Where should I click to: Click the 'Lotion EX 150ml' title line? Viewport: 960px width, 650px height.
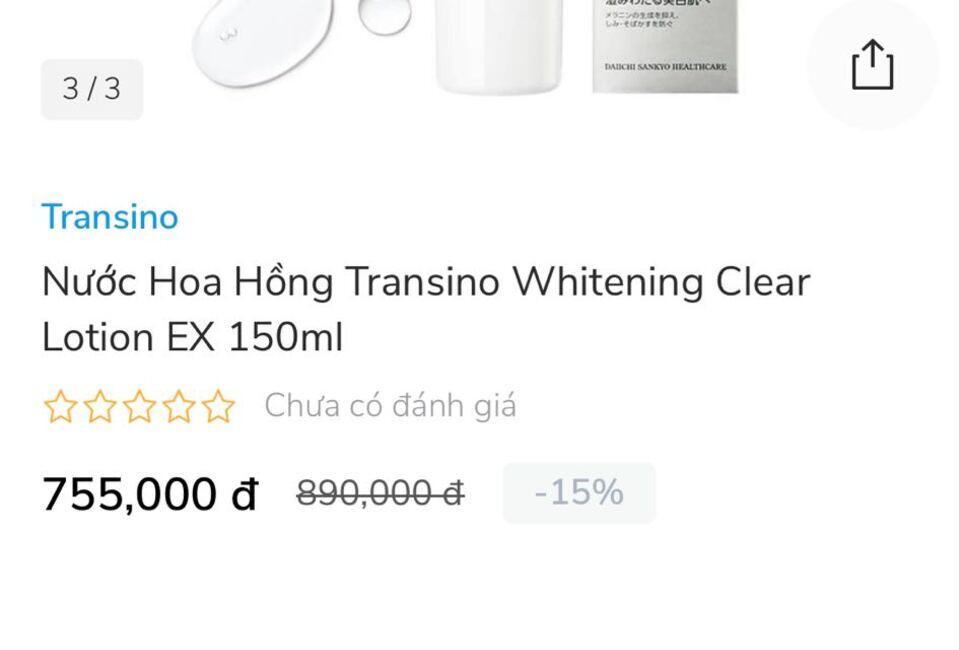coord(192,337)
